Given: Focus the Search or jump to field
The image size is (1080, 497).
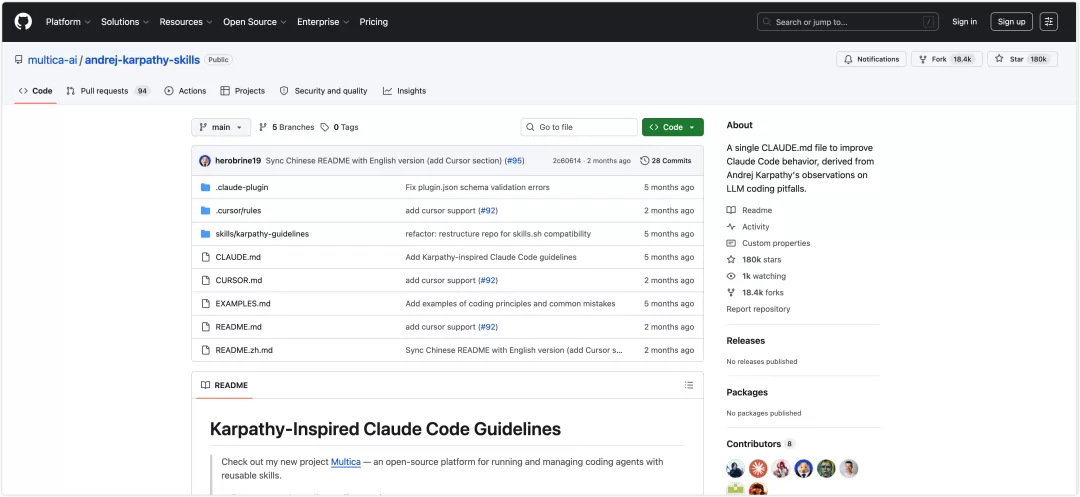Looking at the screenshot, I should pyautogui.click(x=849, y=22).
